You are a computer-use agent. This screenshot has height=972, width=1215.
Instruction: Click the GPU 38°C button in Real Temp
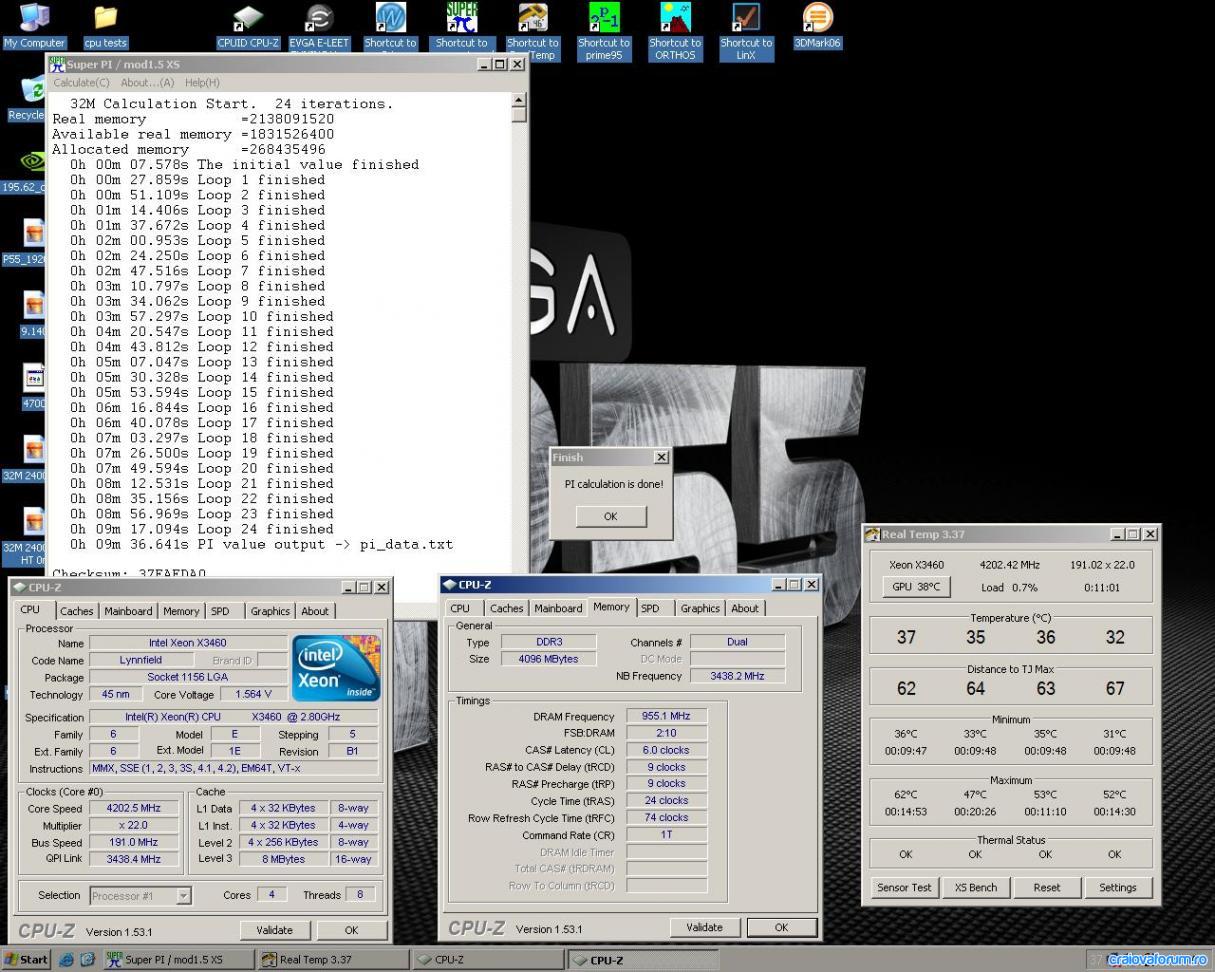coord(917,587)
